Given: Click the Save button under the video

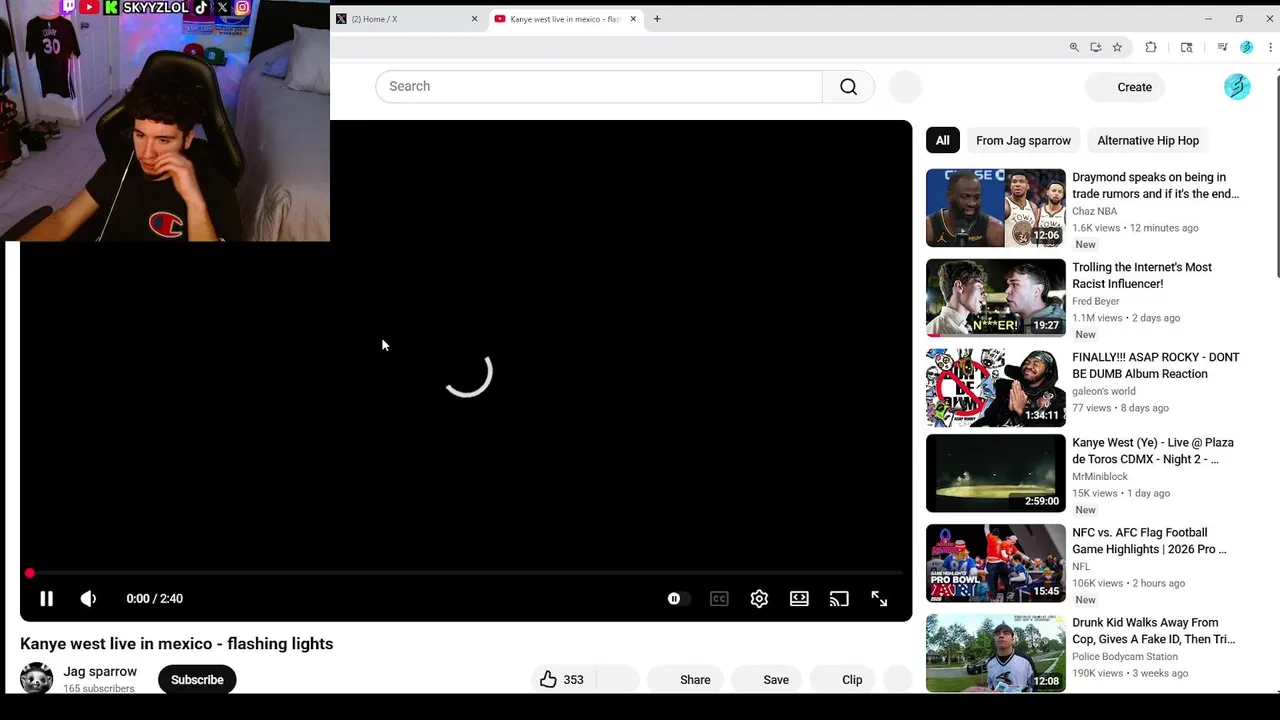Looking at the screenshot, I should [766, 680].
